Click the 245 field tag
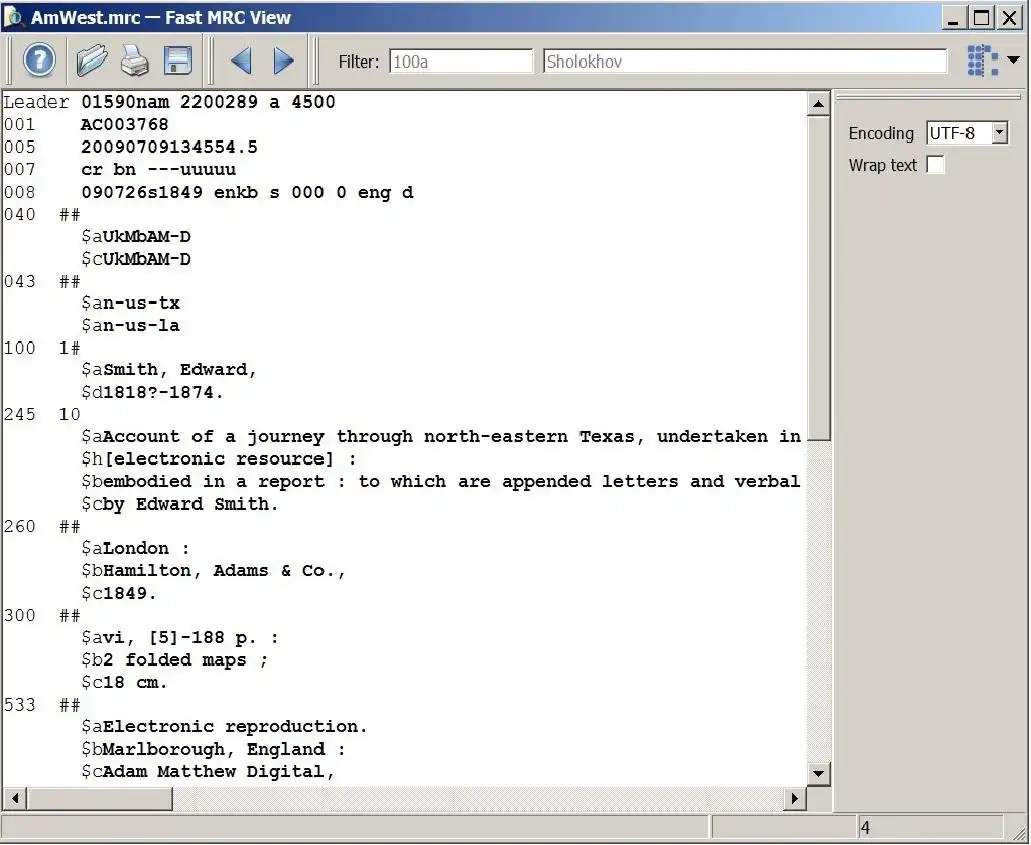 click(x=19, y=414)
